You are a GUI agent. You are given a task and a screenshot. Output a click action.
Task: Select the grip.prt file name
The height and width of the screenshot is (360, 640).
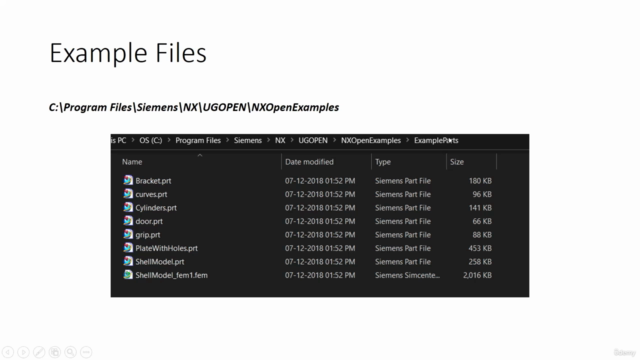pyautogui.click(x=148, y=235)
